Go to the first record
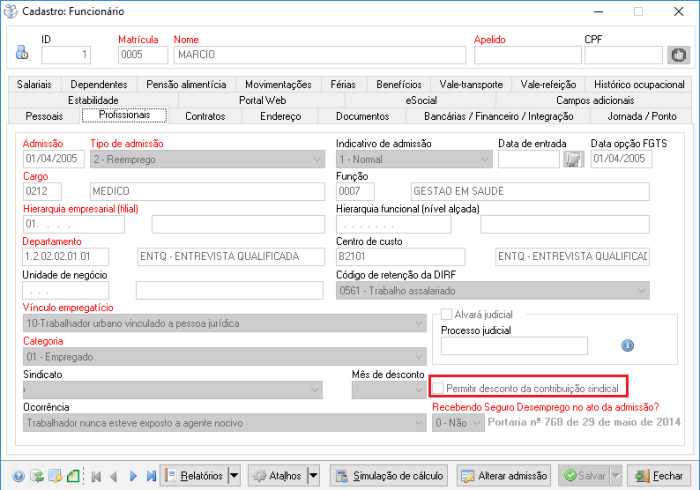The height and width of the screenshot is (490, 700). point(95,475)
